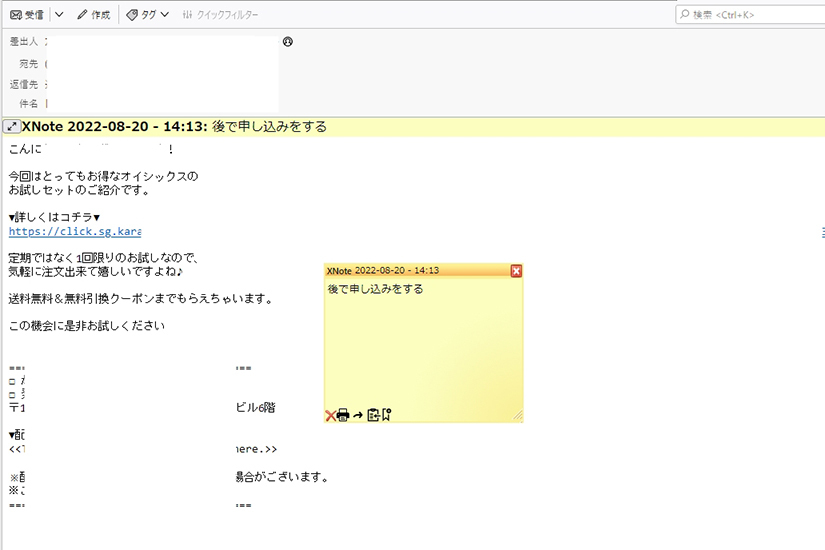Viewport: 825px width, 550px height.
Task: Open the タグ tag dropdown menu
Action: [147, 15]
